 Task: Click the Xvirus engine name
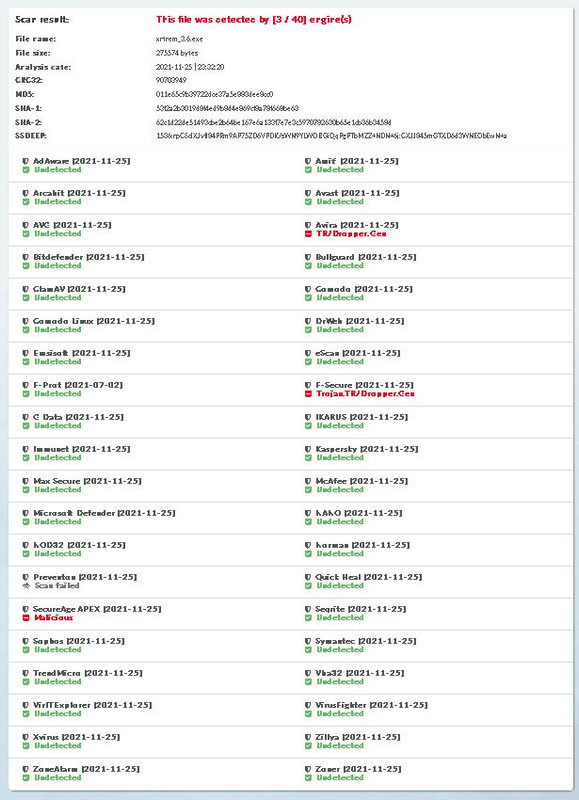click(x=46, y=737)
